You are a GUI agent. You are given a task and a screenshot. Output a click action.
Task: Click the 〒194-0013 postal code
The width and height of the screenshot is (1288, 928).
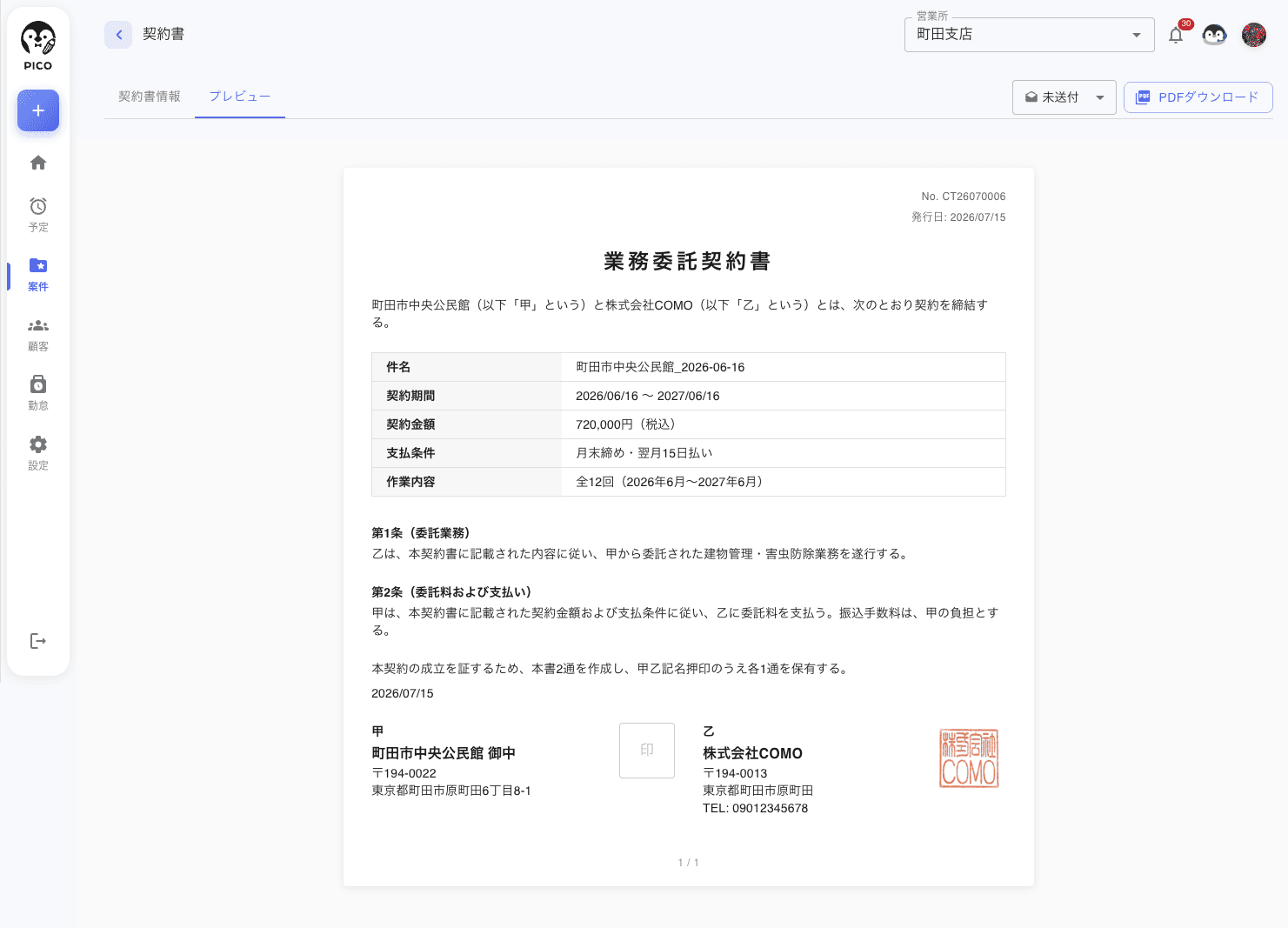735,773
